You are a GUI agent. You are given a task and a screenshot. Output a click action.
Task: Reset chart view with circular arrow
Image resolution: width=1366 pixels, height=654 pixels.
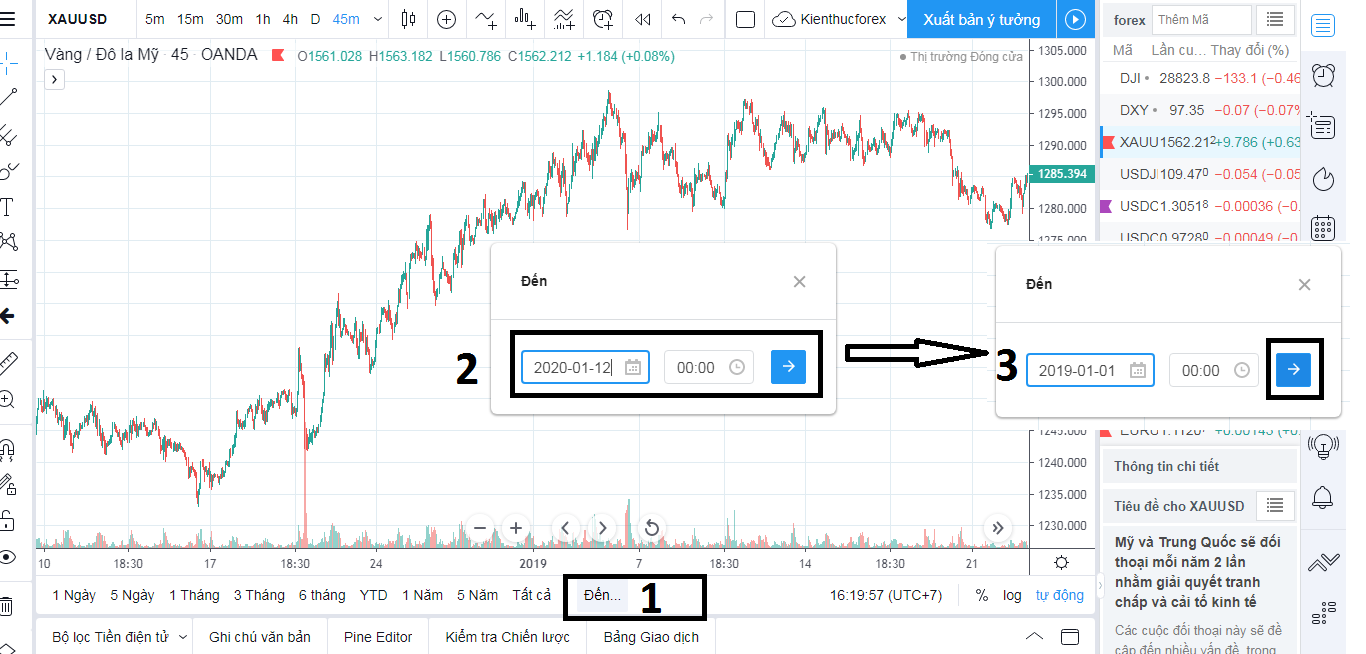pyautogui.click(x=652, y=527)
